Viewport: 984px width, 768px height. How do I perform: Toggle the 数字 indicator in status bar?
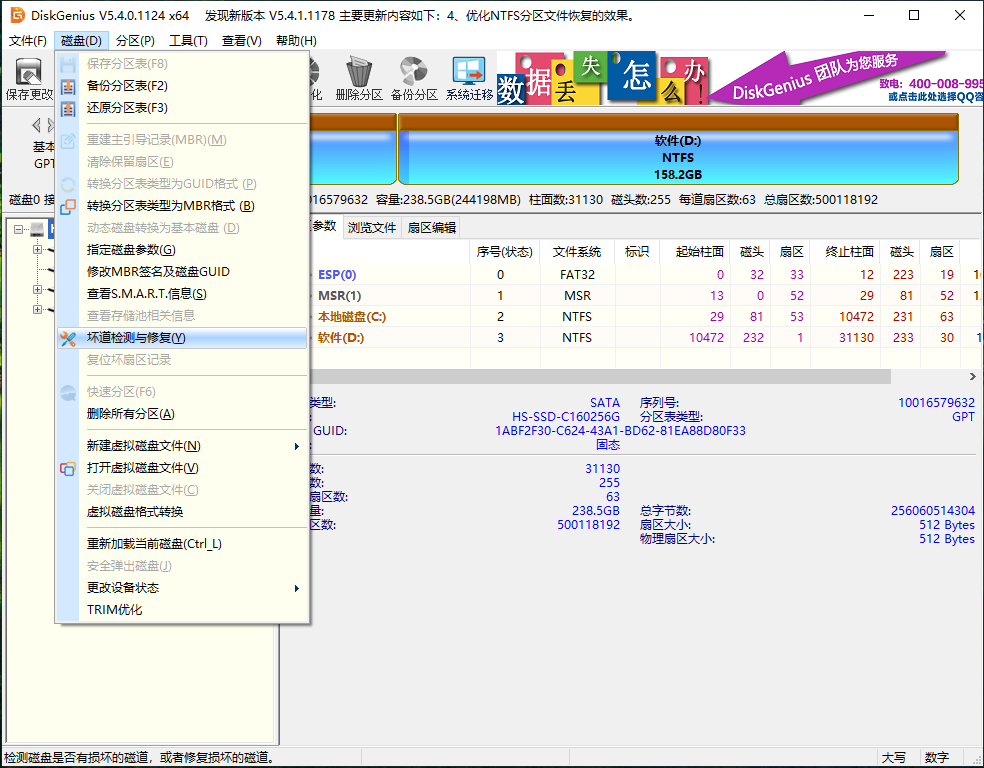[x=937, y=758]
